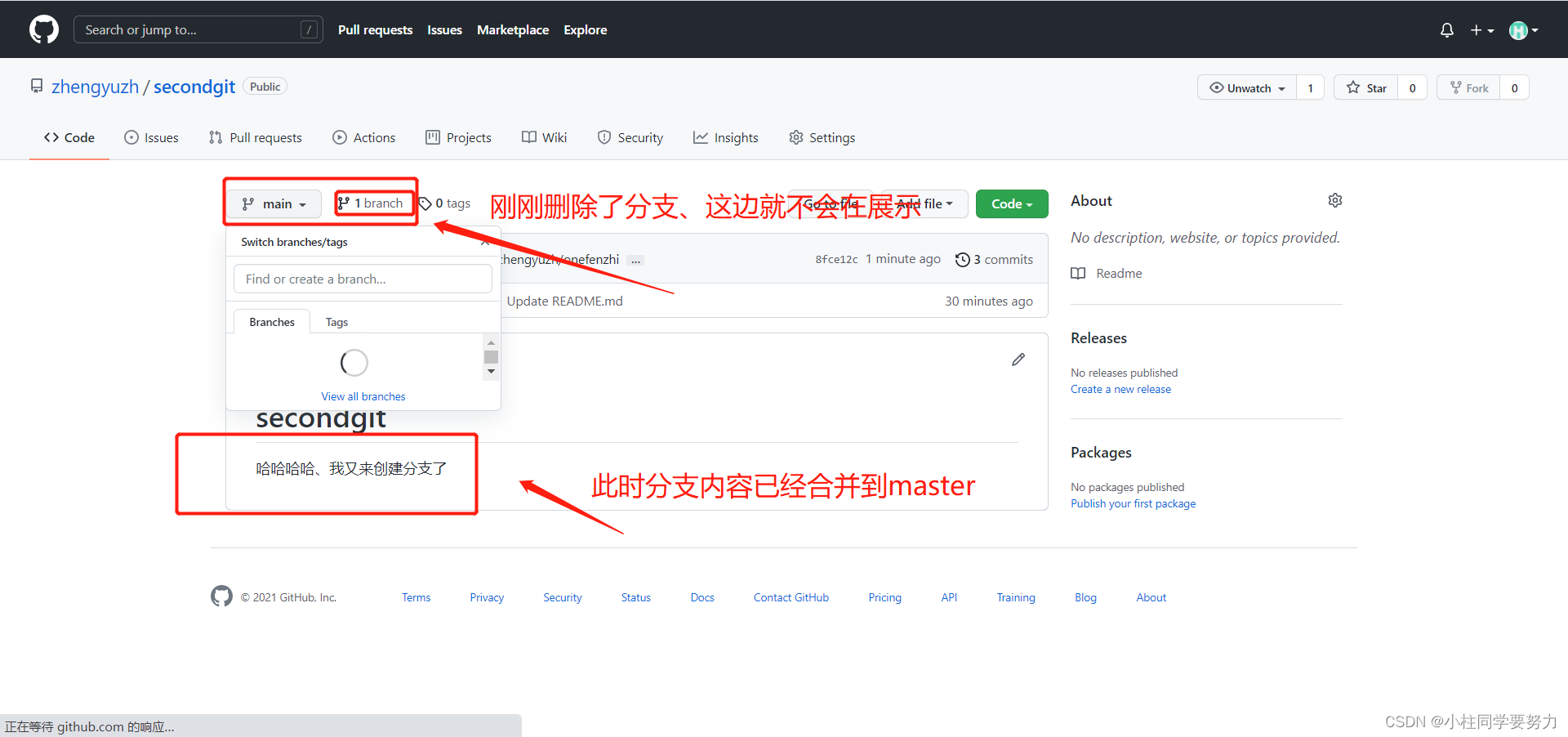
Task: Open the footer Security link
Action: click(563, 597)
